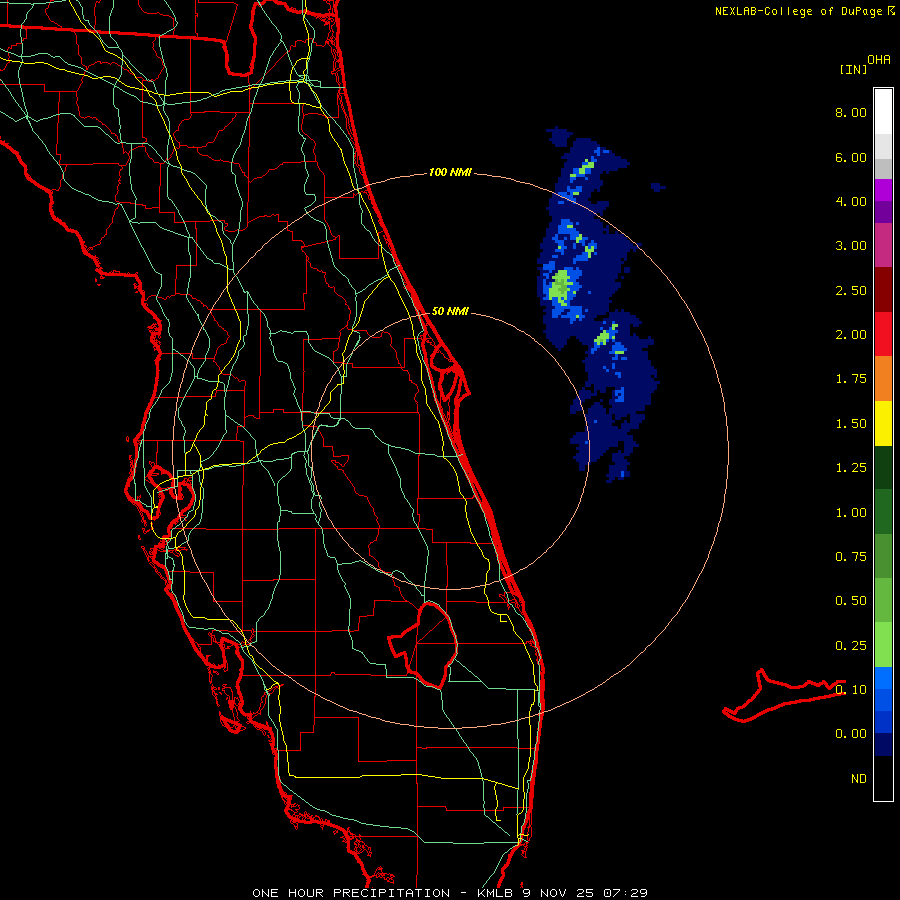The image size is (900, 900).
Task: Pick the darkest green swatch beside 1.25
Action: pos(883,468)
